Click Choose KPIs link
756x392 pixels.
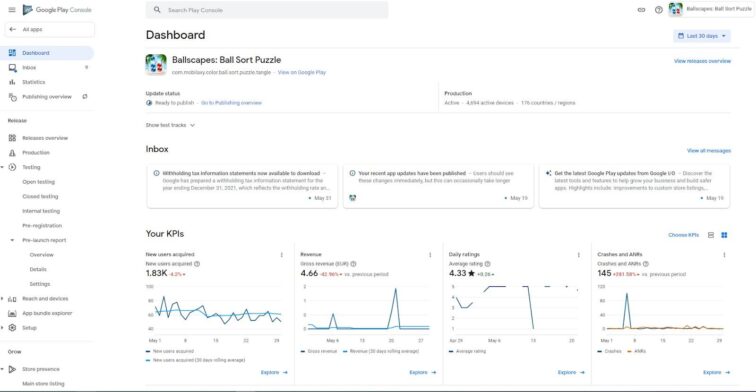coord(683,235)
